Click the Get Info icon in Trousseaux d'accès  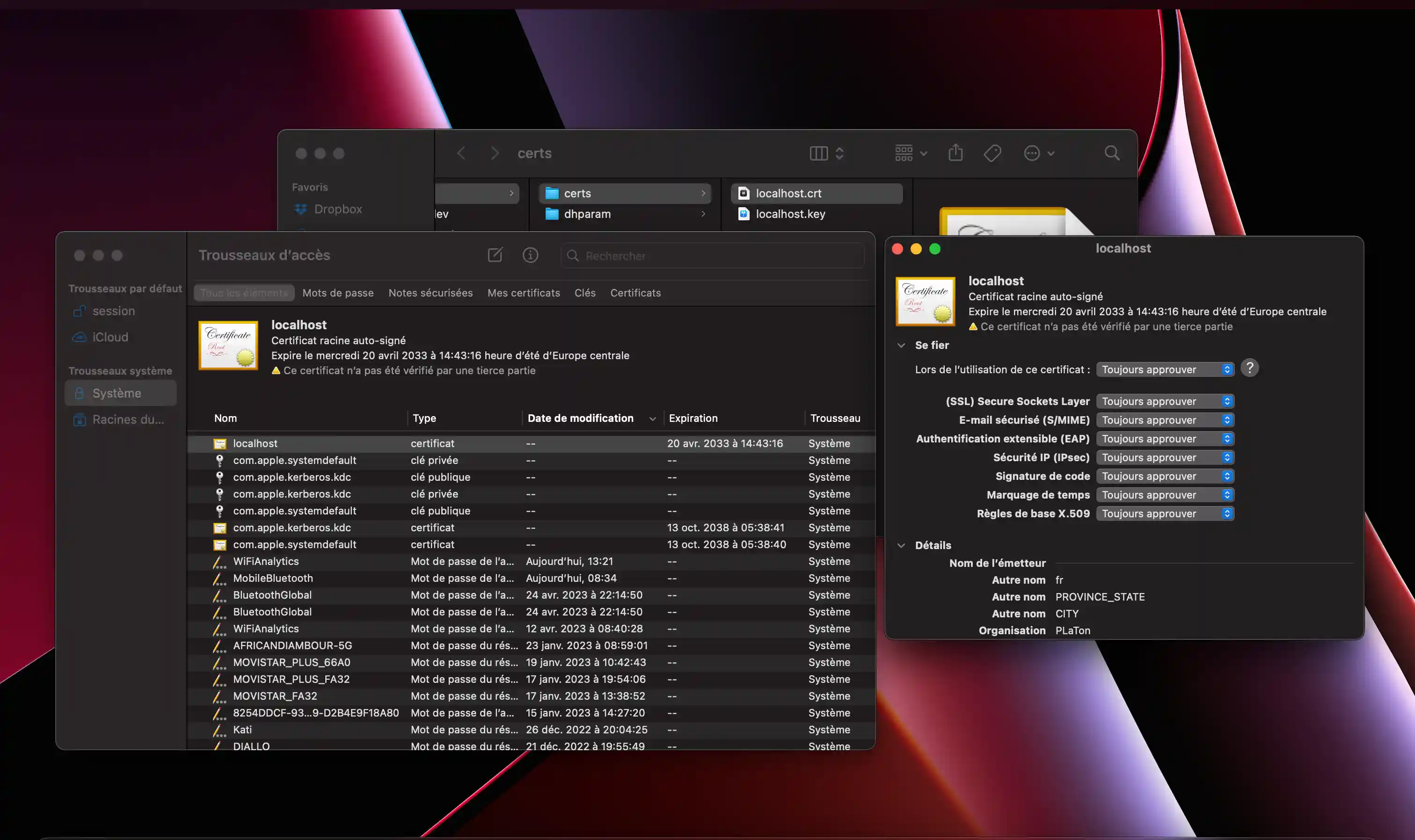(x=530, y=255)
